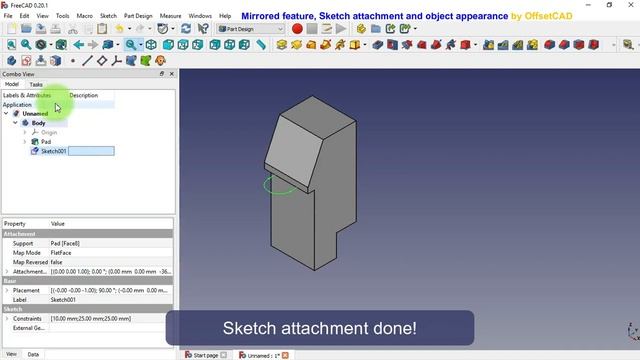Collapse the Unnamed document tree node

click(x=6, y=113)
